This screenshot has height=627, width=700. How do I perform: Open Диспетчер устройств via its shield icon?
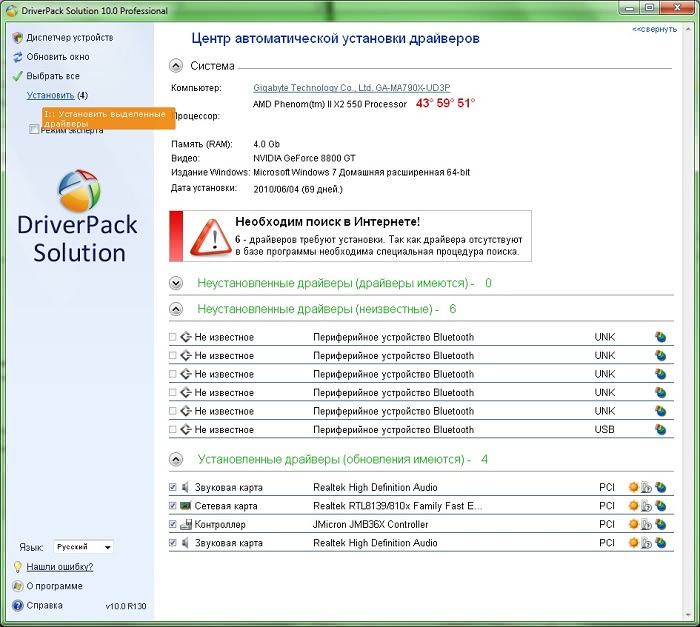pyautogui.click(x=17, y=38)
